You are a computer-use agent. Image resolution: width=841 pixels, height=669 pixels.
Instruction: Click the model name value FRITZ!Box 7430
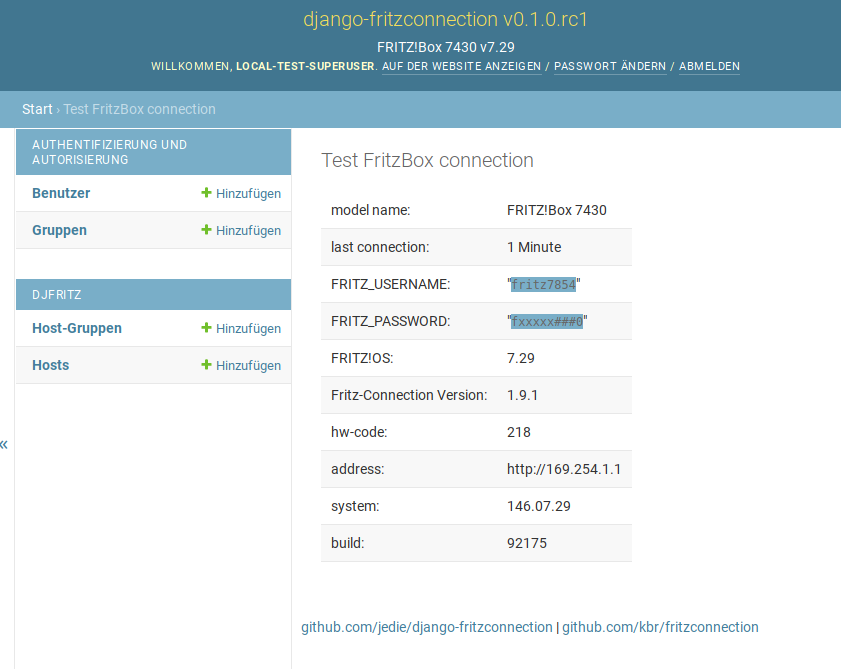(557, 210)
